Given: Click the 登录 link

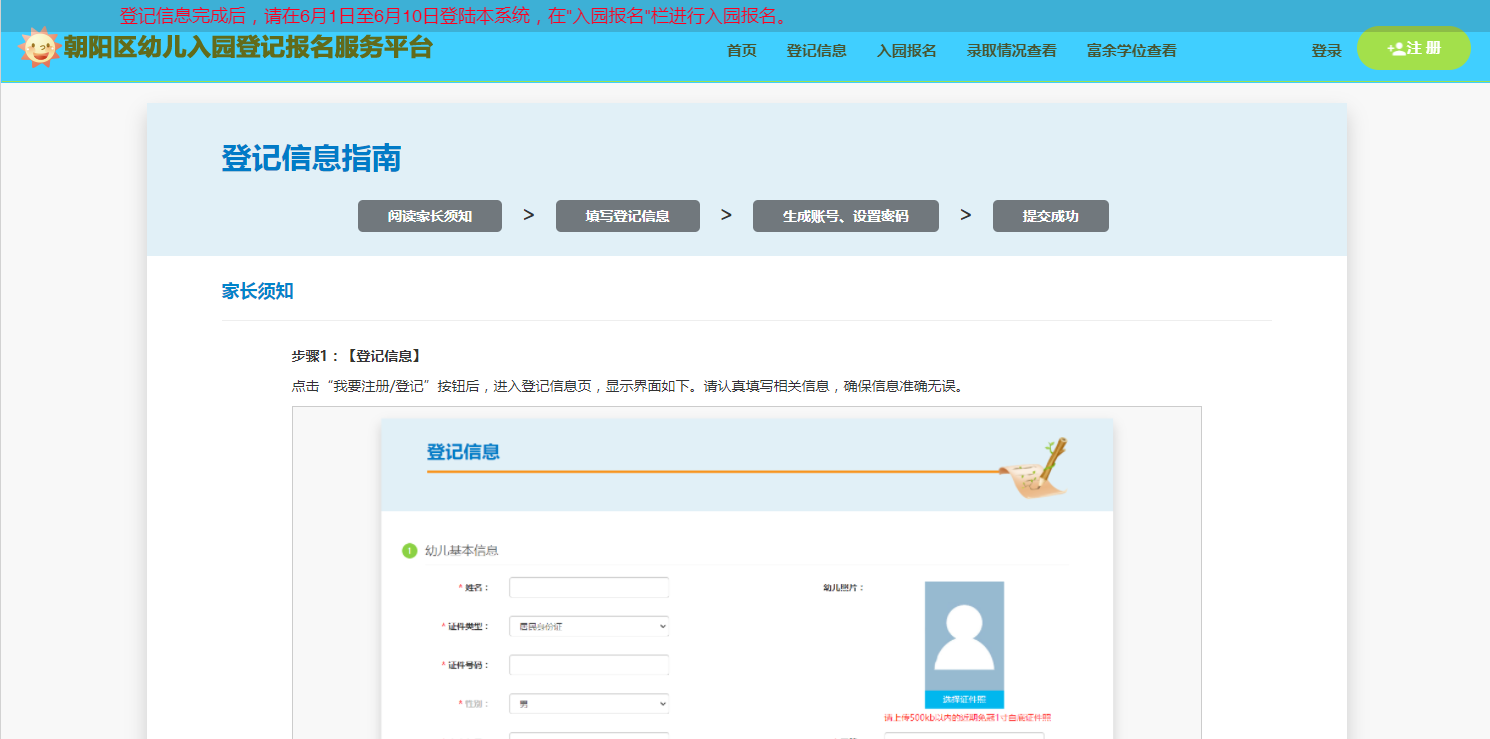Looking at the screenshot, I should point(1326,51).
